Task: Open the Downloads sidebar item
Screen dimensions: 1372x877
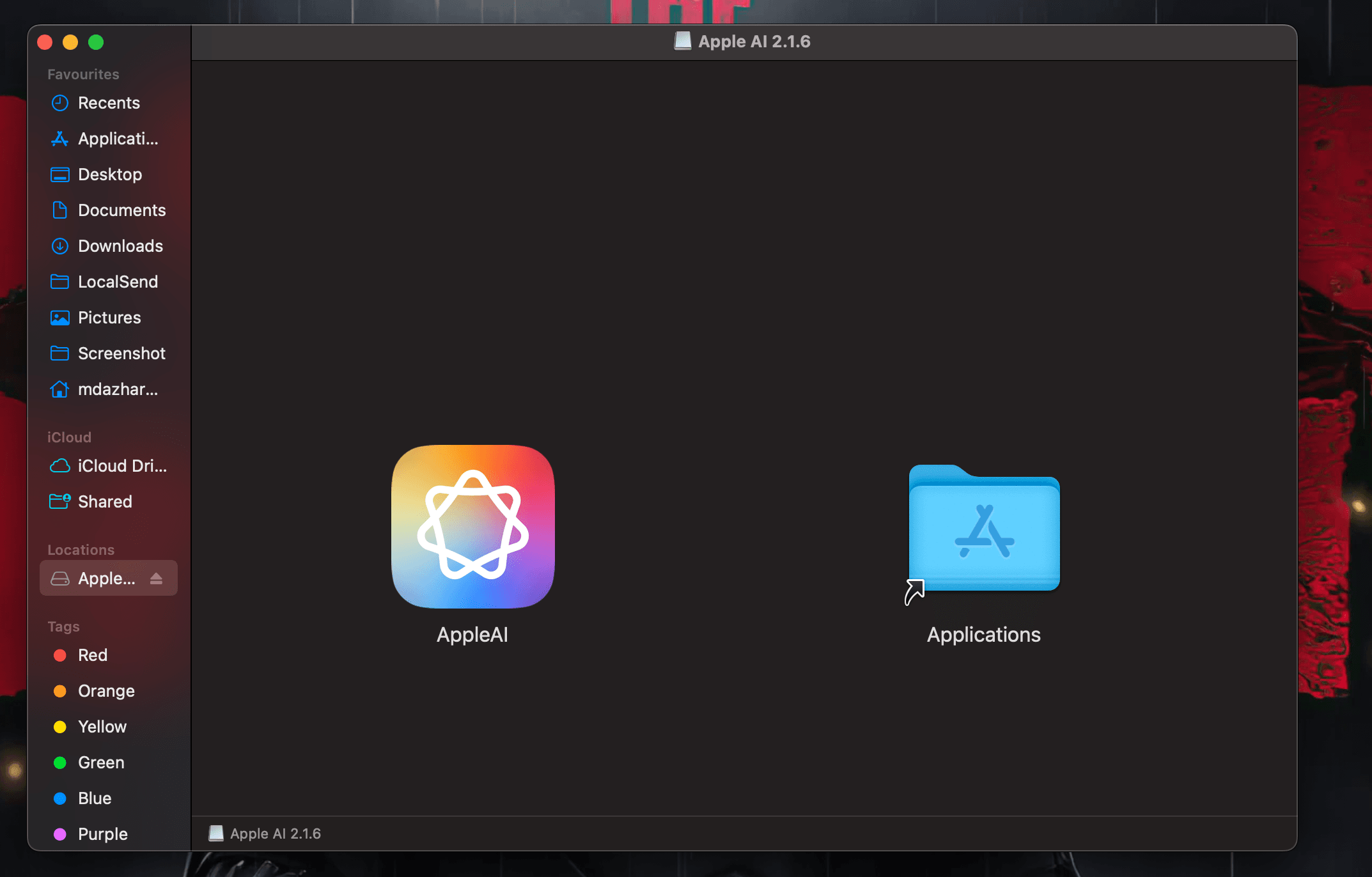Action: pyautogui.click(x=120, y=246)
